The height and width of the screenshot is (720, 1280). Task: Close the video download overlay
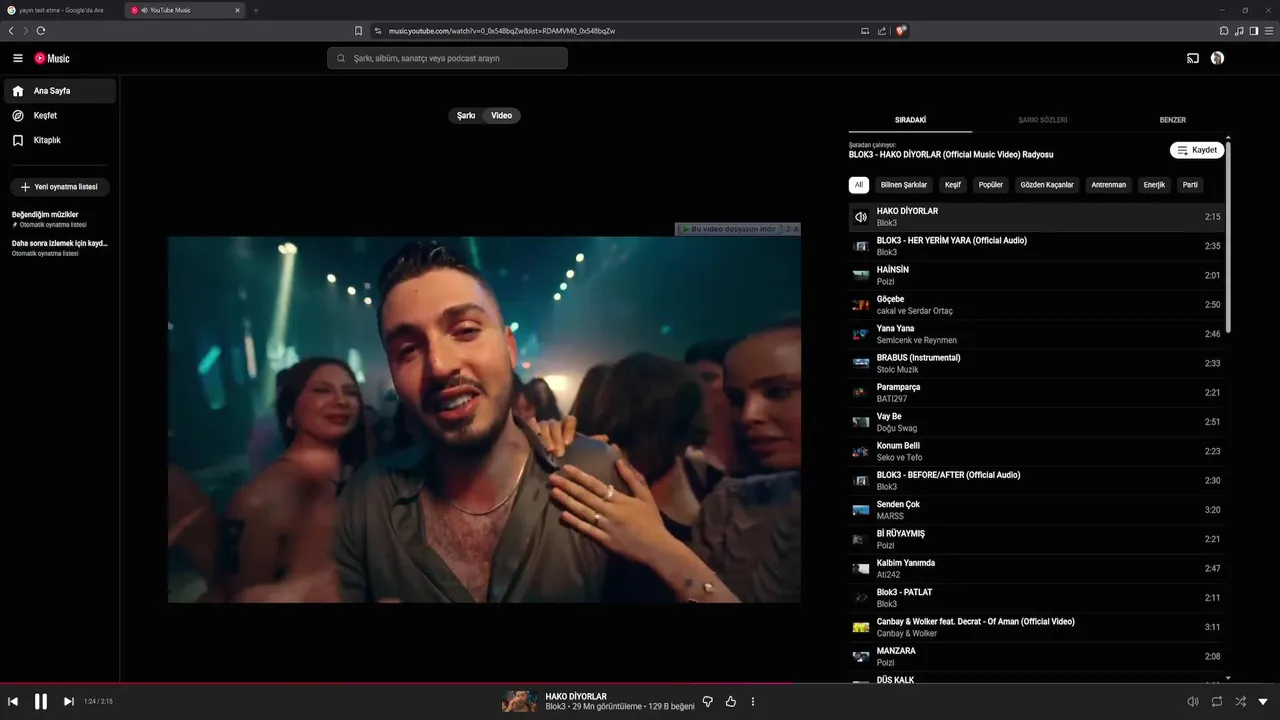coord(796,229)
